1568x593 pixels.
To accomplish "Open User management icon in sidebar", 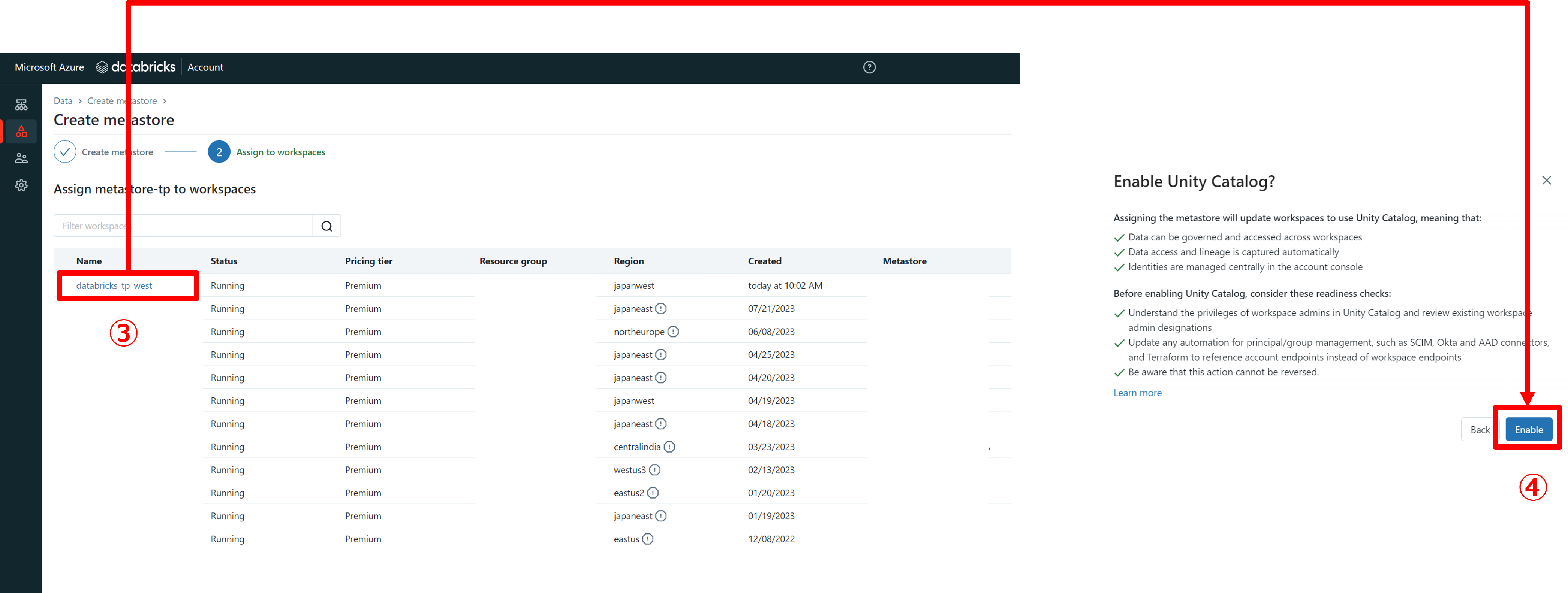I will [x=21, y=158].
